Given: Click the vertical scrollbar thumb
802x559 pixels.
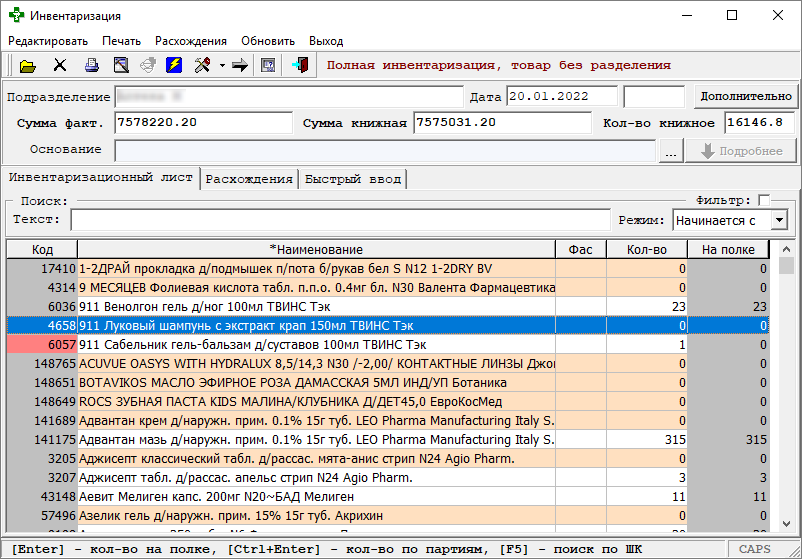Looking at the screenshot, I should pos(786,266).
